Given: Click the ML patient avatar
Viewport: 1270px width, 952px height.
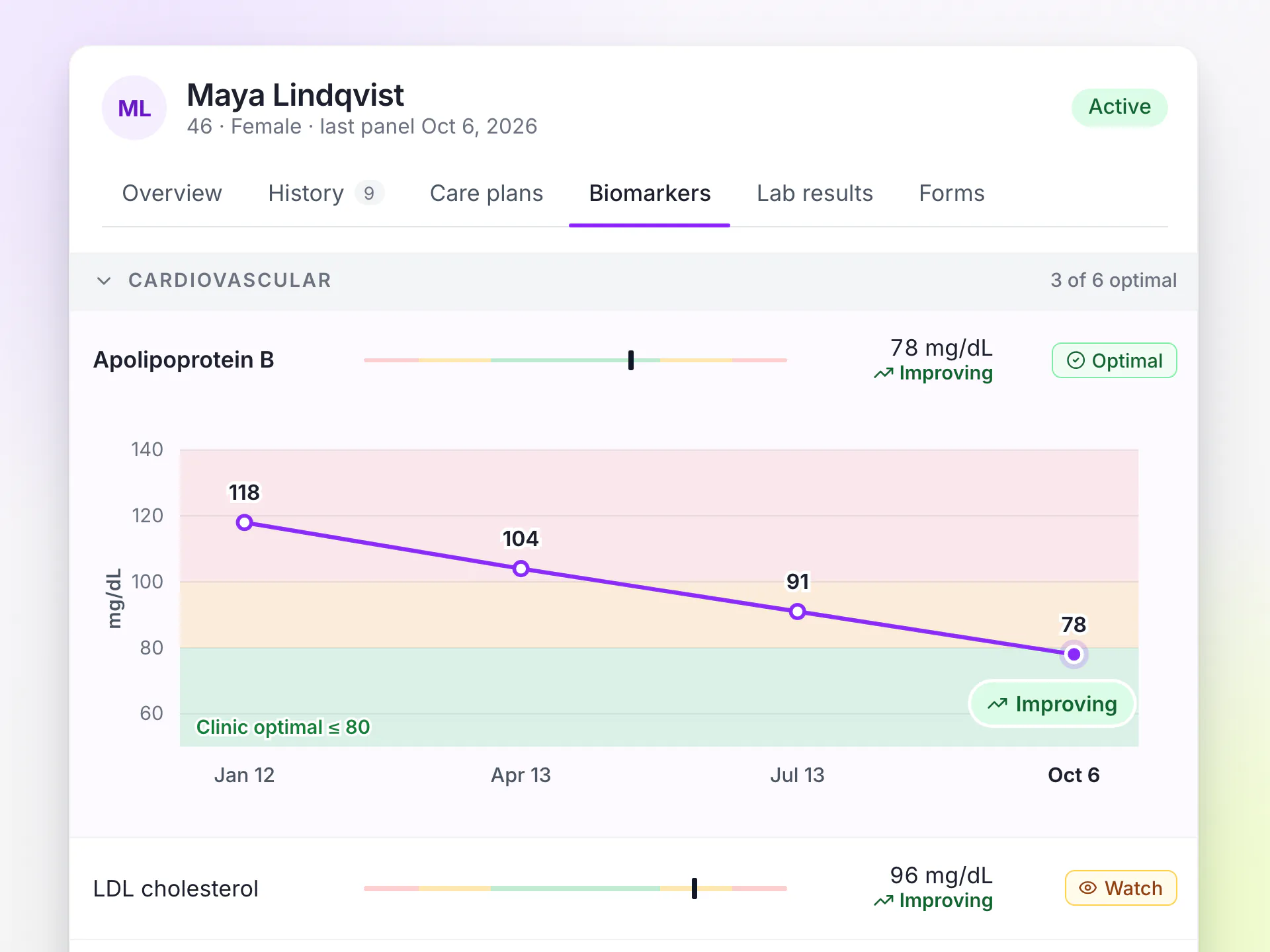Looking at the screenshot, I should [x=134, y=108].
